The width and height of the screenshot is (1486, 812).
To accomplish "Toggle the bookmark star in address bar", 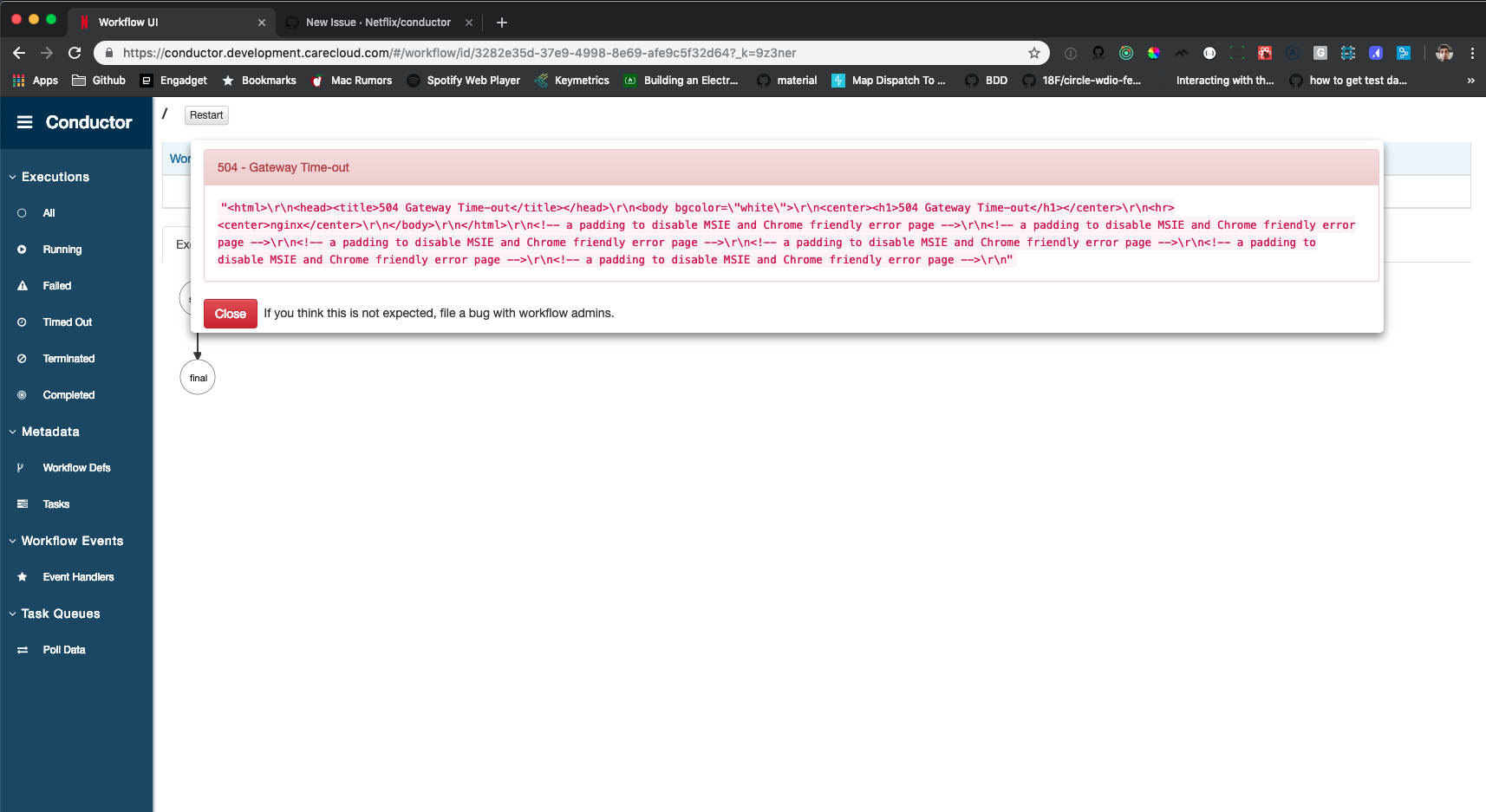I will pos(1033,53).
